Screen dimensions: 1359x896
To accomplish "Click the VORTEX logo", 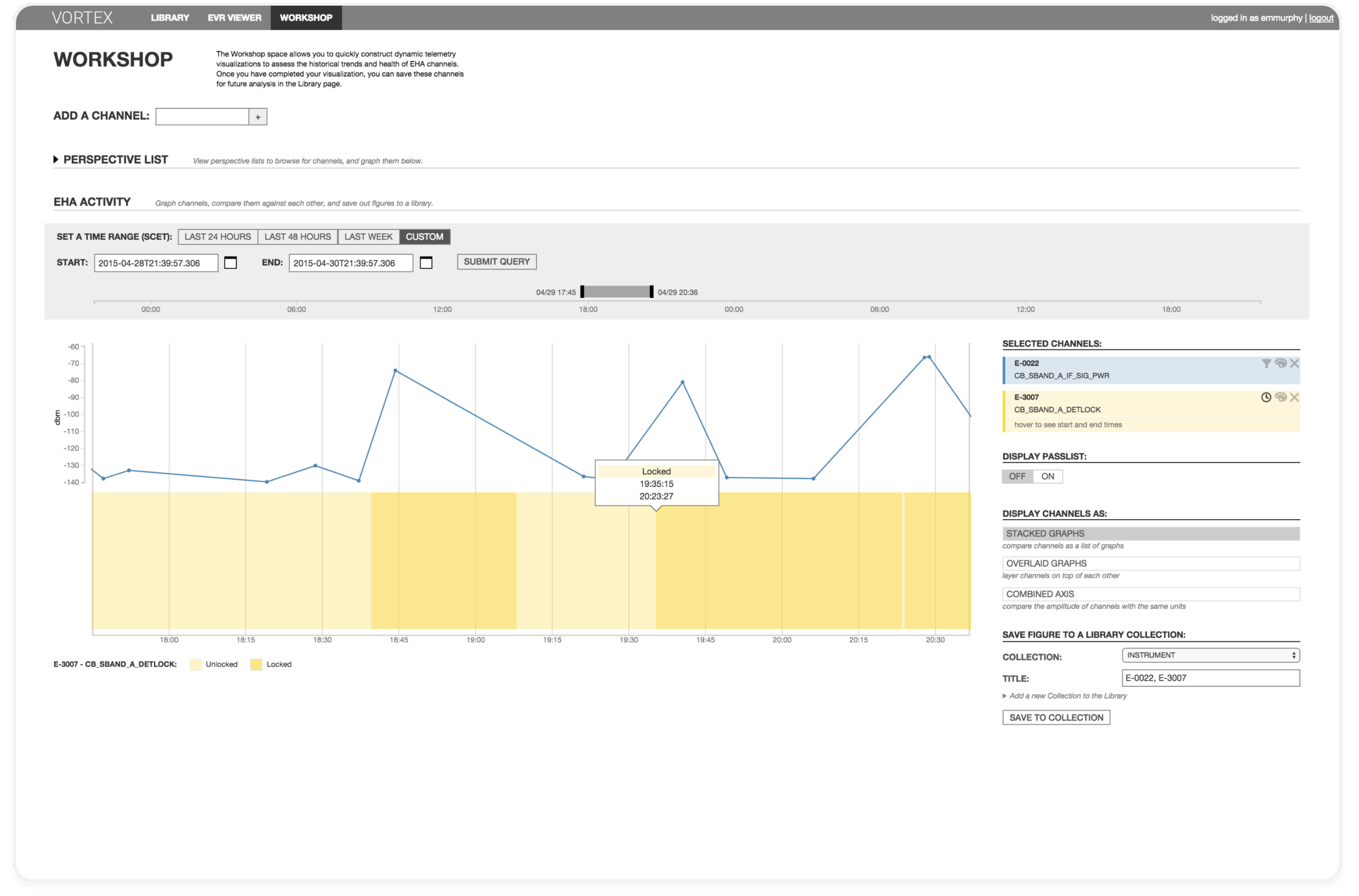I will tap(82, 18).
